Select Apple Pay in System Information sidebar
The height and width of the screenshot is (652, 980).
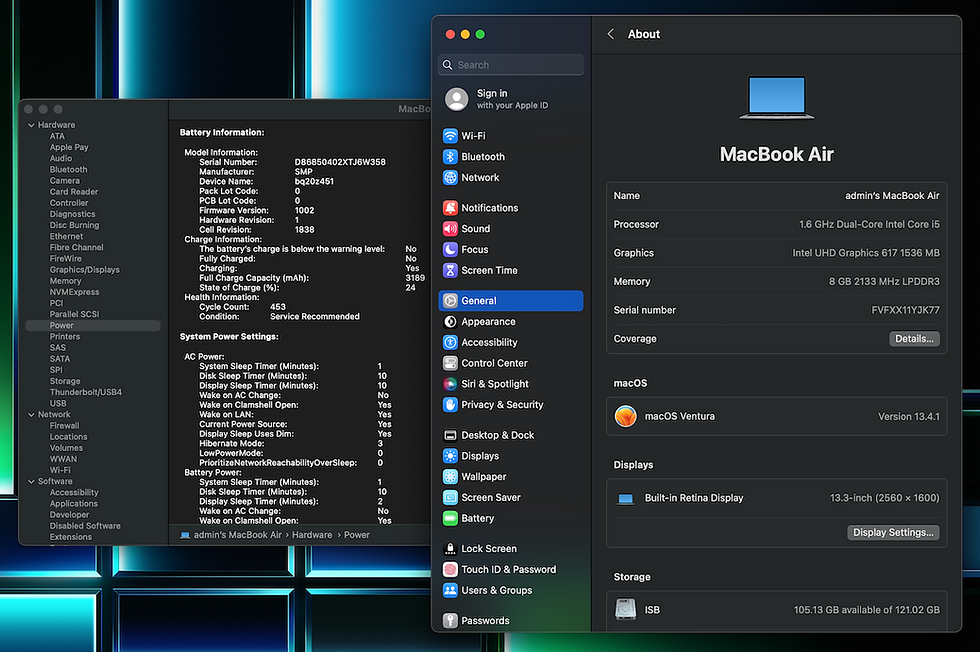[69, 148]
